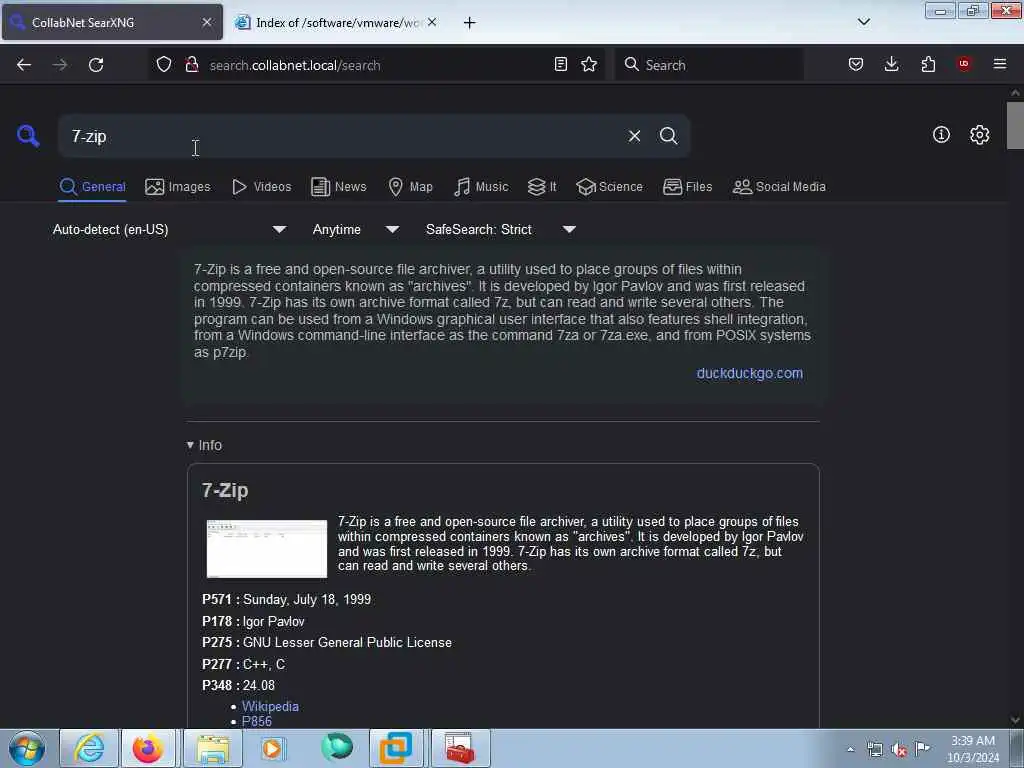The image size is (1024, 768).
Task: Click the browser forward arrow
Action: 60,65
